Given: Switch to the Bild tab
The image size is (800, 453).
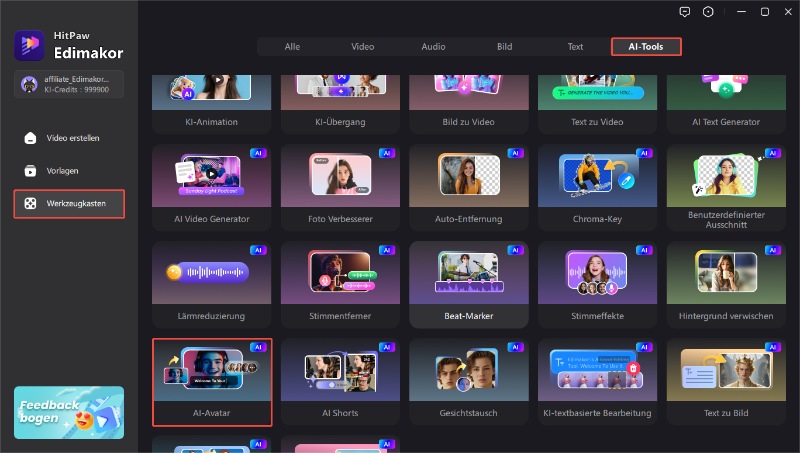Looking at the screenshot, I should click(504, 46).
